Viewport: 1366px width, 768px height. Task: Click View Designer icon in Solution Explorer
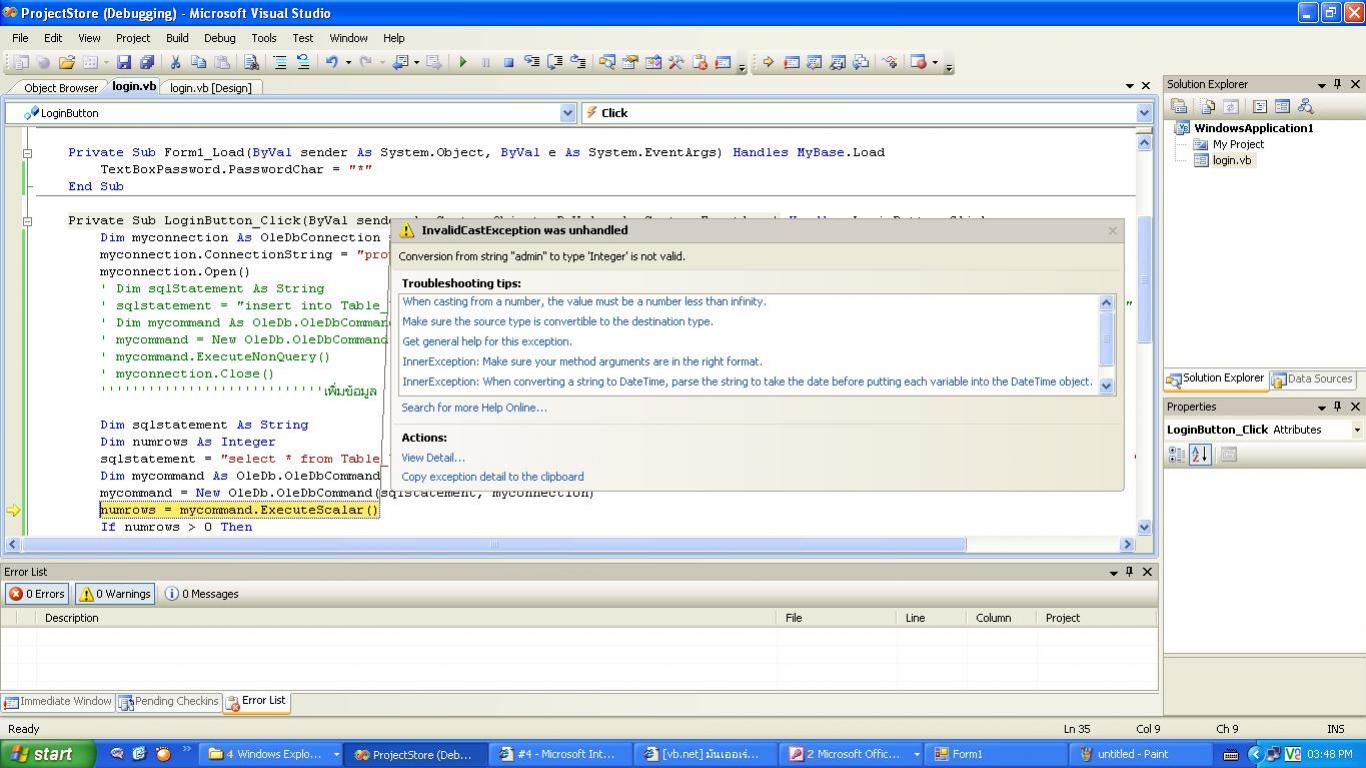click(1282, 106)
